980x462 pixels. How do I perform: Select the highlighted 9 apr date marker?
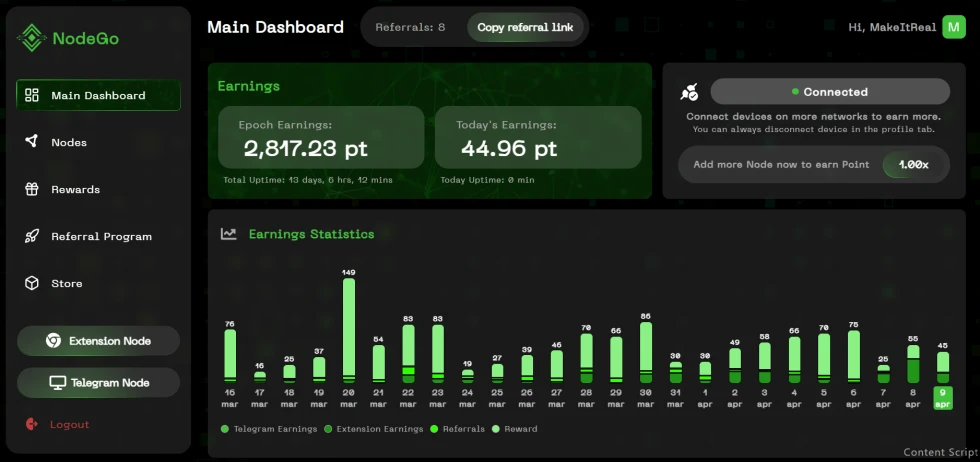pos(942,398)
